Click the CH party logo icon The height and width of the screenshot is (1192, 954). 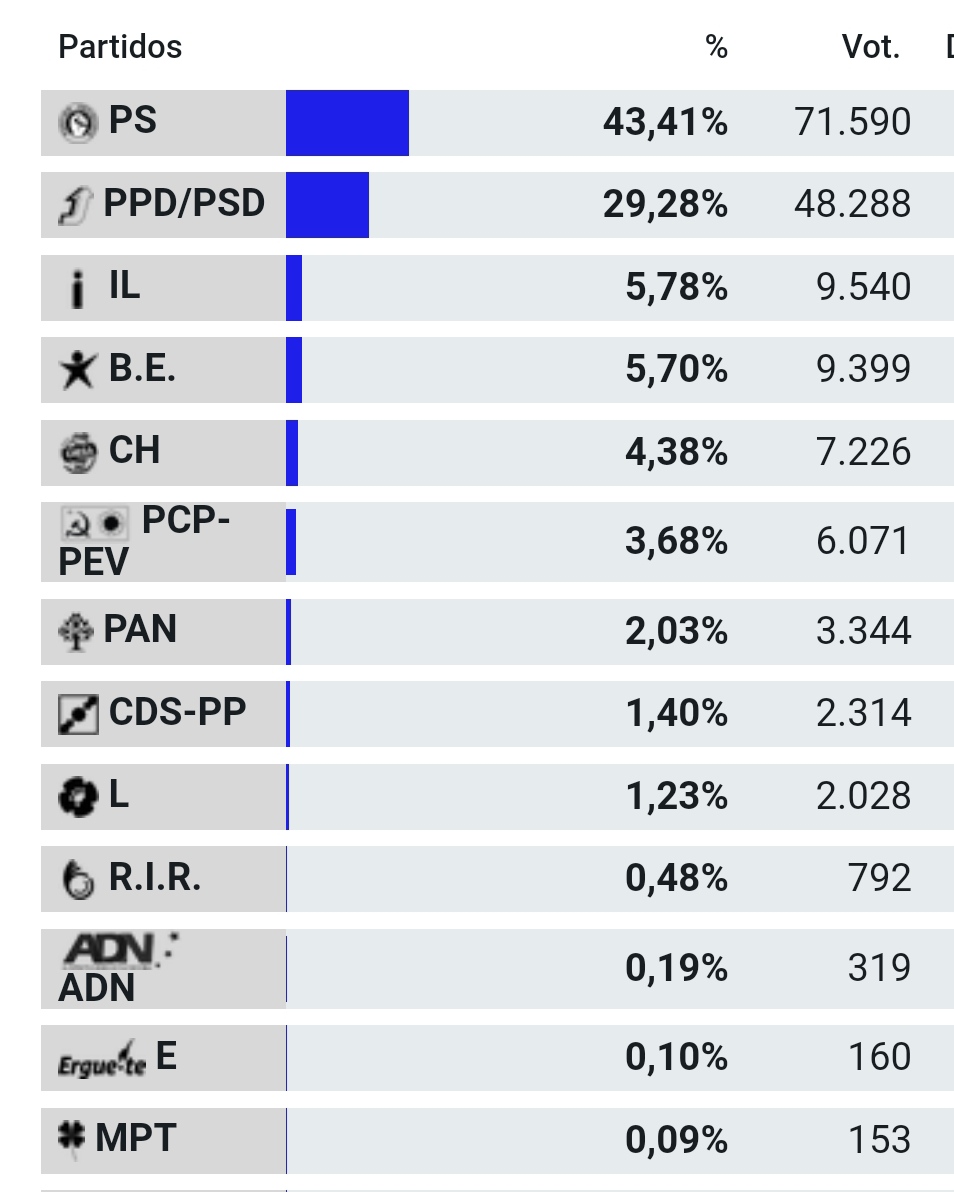(78, 453)
